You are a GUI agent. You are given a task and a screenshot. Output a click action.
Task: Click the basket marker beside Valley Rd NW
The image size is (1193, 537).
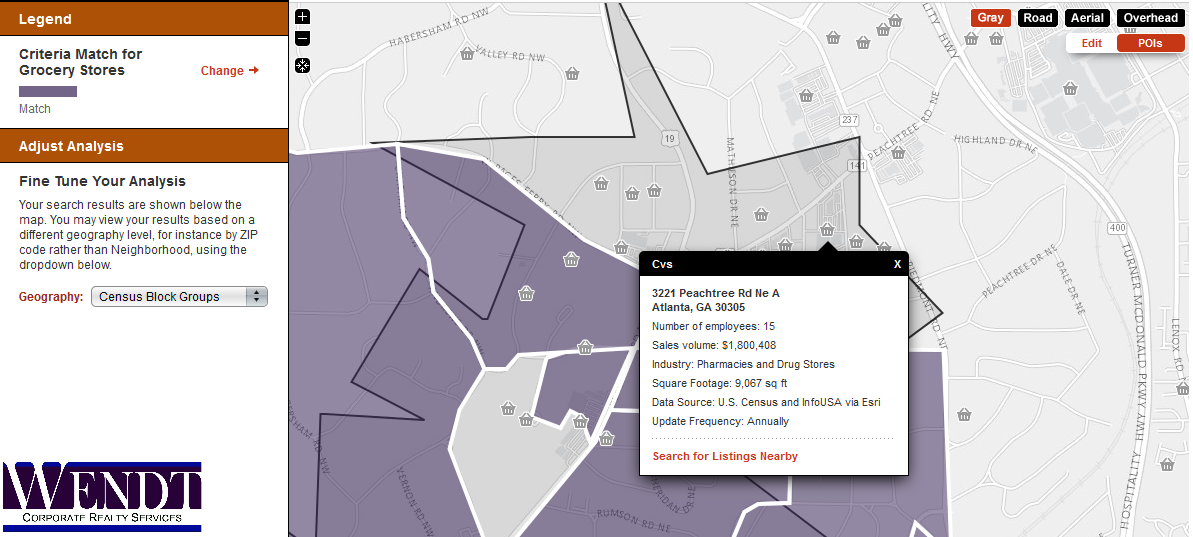tap(466, 53)
